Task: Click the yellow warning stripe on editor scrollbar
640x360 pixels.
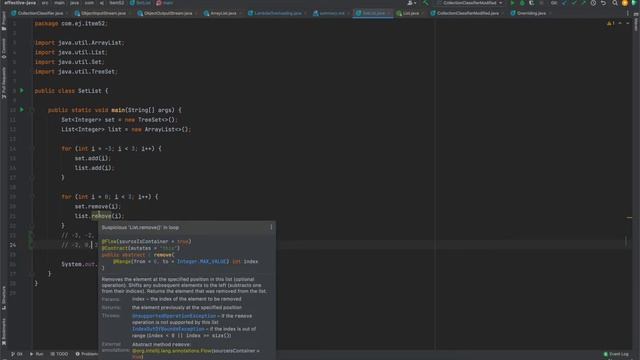Action: pos(629,218)
